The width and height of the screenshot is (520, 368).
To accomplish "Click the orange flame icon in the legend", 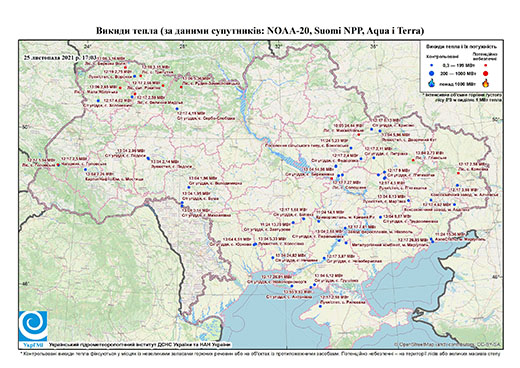I will pyautogui.click(x=485, y=83).
